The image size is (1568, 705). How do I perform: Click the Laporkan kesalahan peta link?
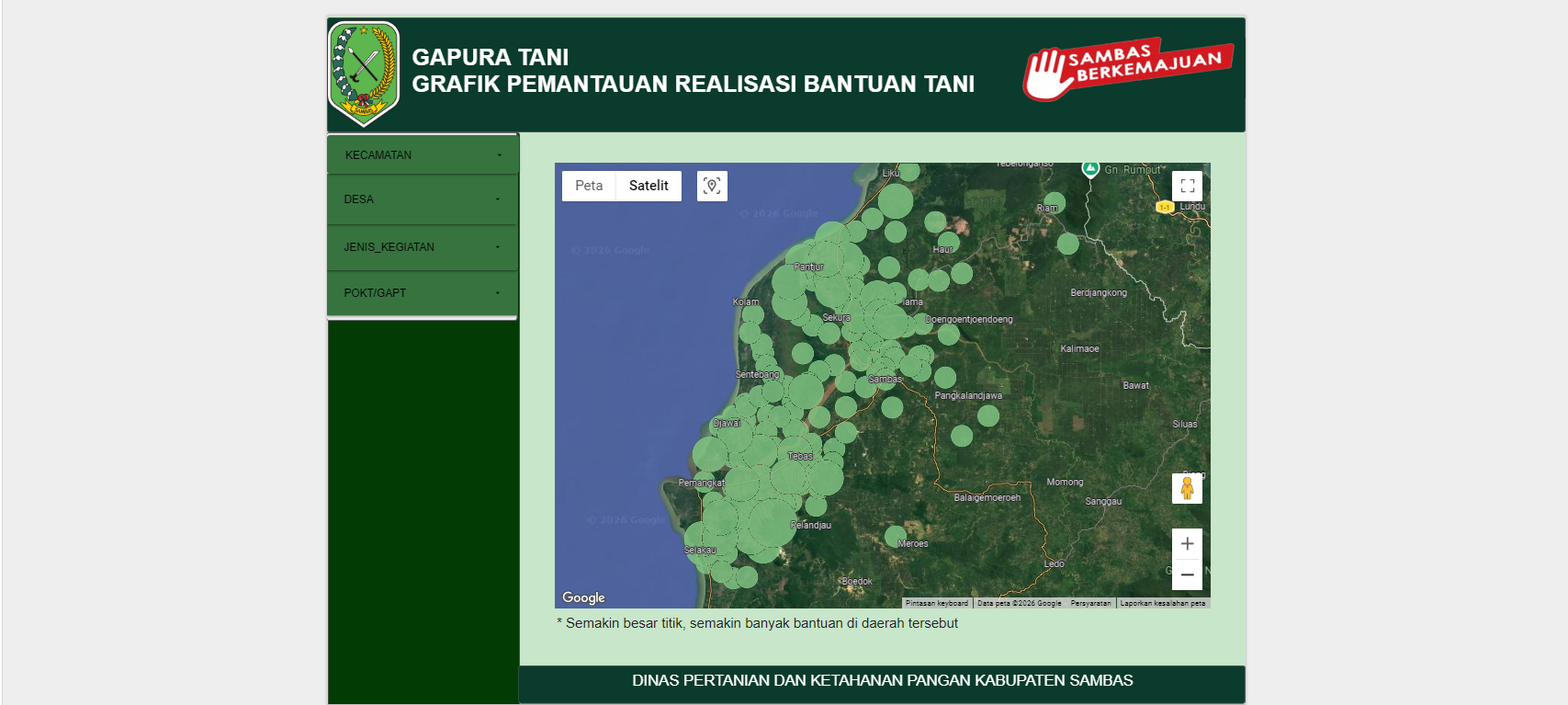(x=1163, y=603)
